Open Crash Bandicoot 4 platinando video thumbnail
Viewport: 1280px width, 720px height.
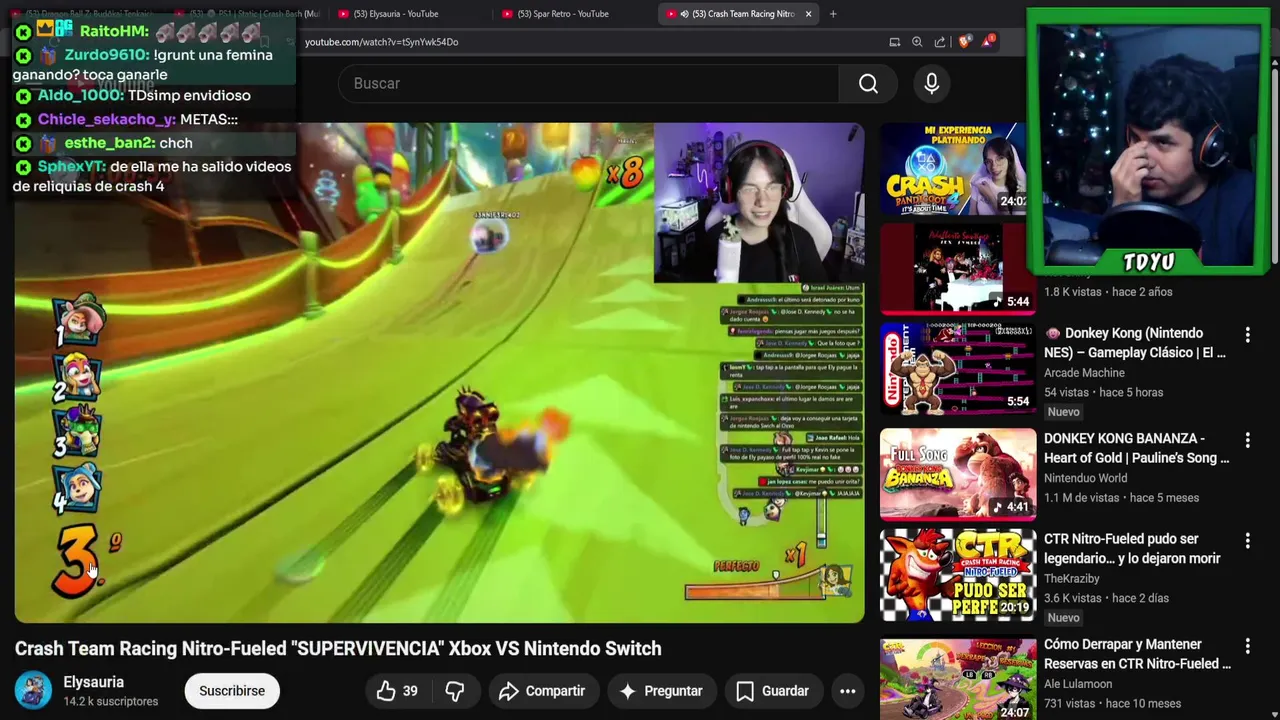tap(953, 169)
